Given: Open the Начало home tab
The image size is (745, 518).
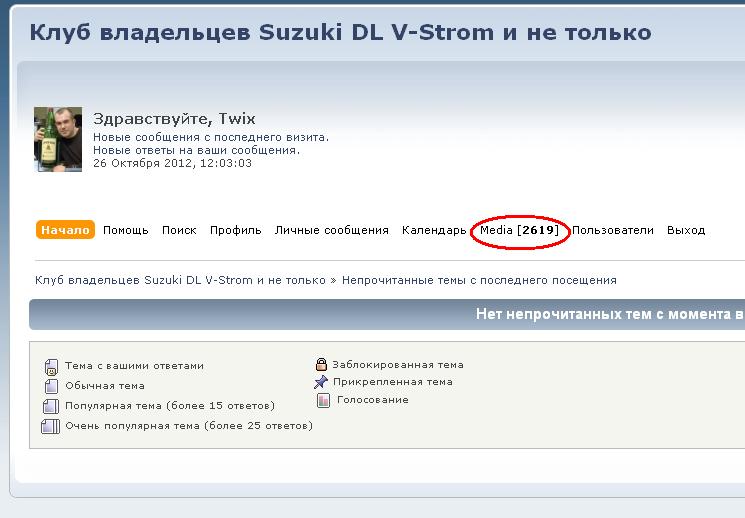Looking at the screenshot, I should pos(65,230).
